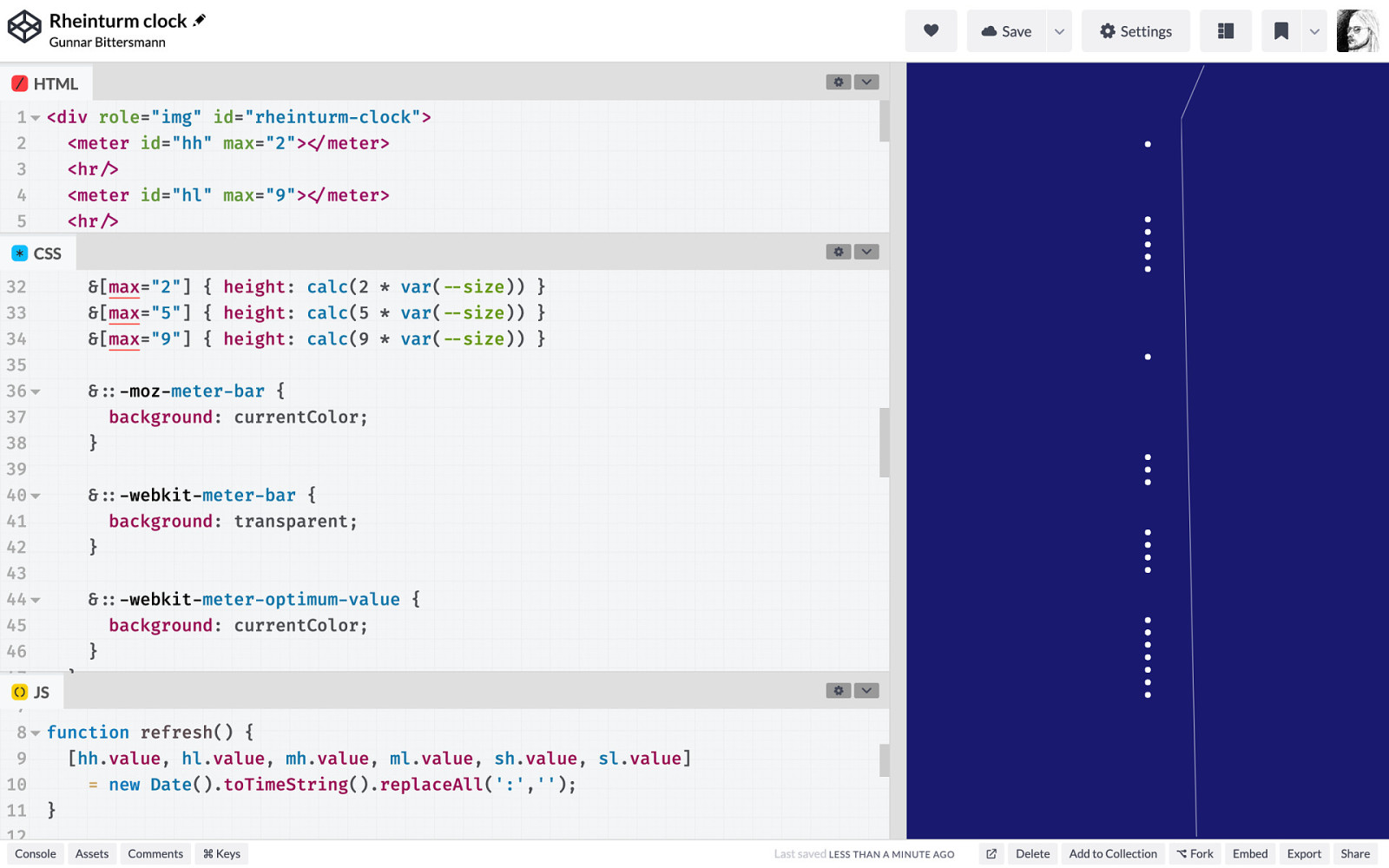Collapse CSS line 44 fold arrow
The width and height of the screenshot is (1389, 868).
coord(36,600)
